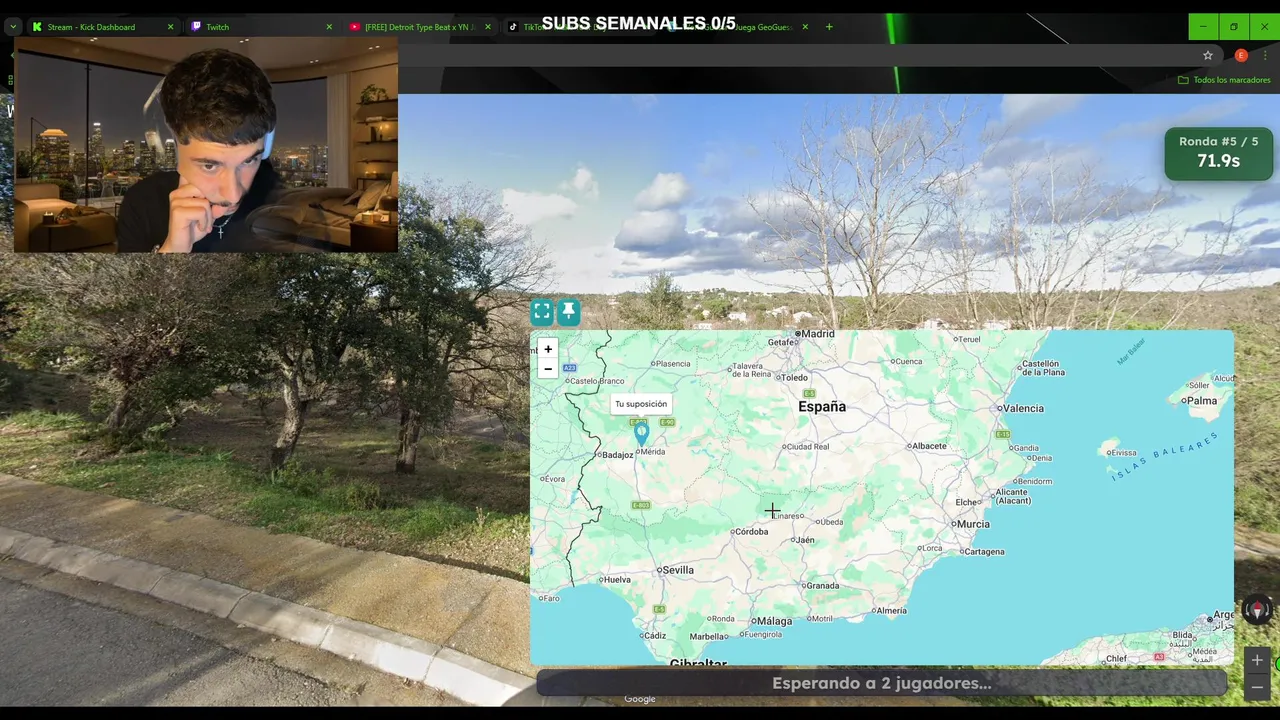Close the Kick Dashboard tab
Image resolution: width=1280 pixels, height=720 pixels.
point(170,27)
